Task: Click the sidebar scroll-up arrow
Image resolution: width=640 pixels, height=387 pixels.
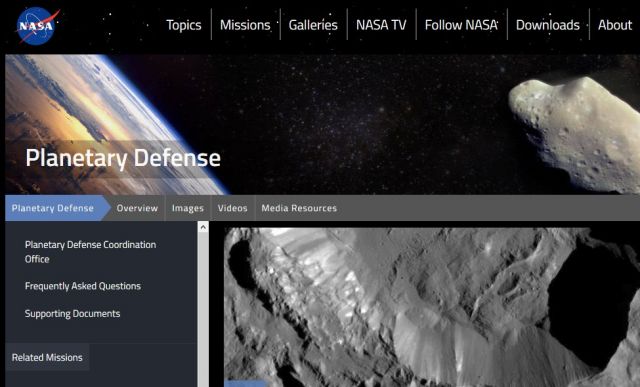Action: point(203,227)
